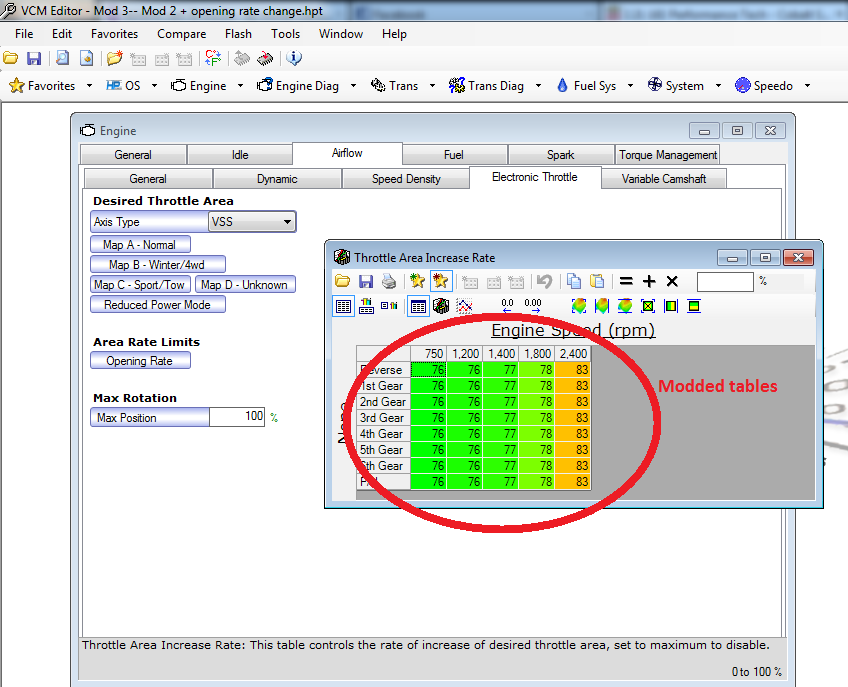Copy the table with the copy icon

tap(574, 281)
